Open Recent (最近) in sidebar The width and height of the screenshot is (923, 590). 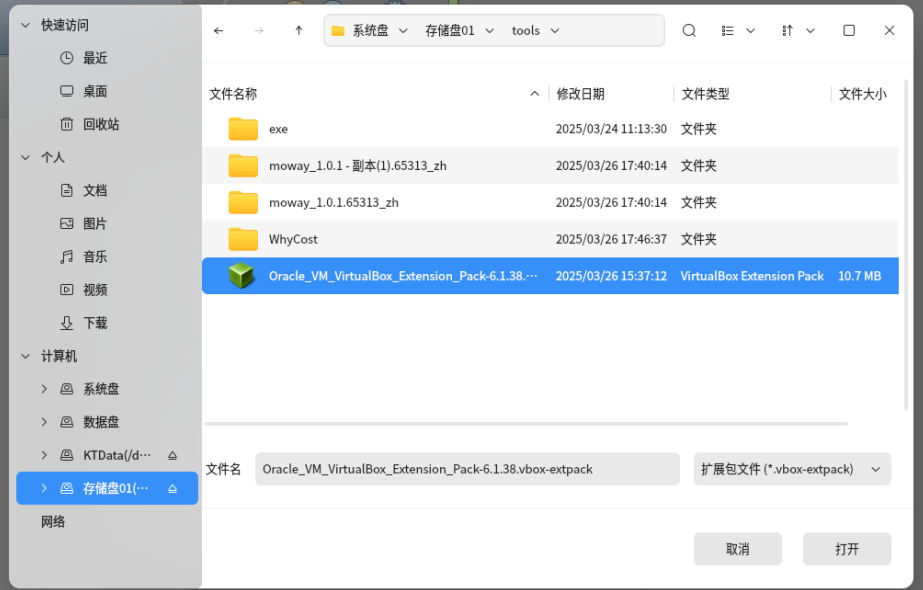95,58
